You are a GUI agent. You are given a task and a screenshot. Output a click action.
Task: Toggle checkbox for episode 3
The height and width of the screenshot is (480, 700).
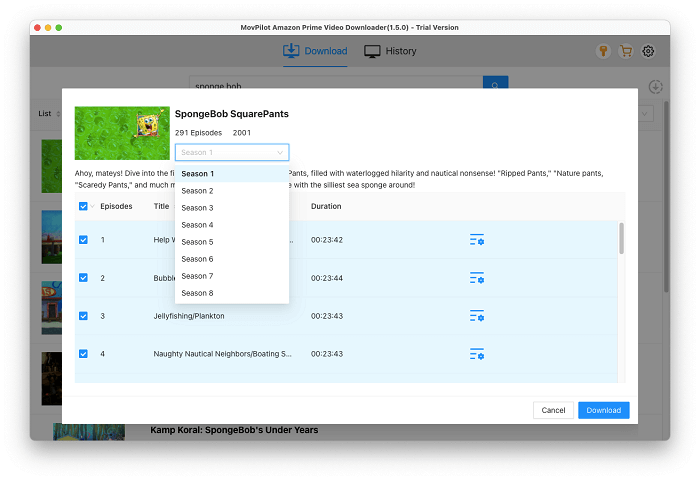coord(83,316)
